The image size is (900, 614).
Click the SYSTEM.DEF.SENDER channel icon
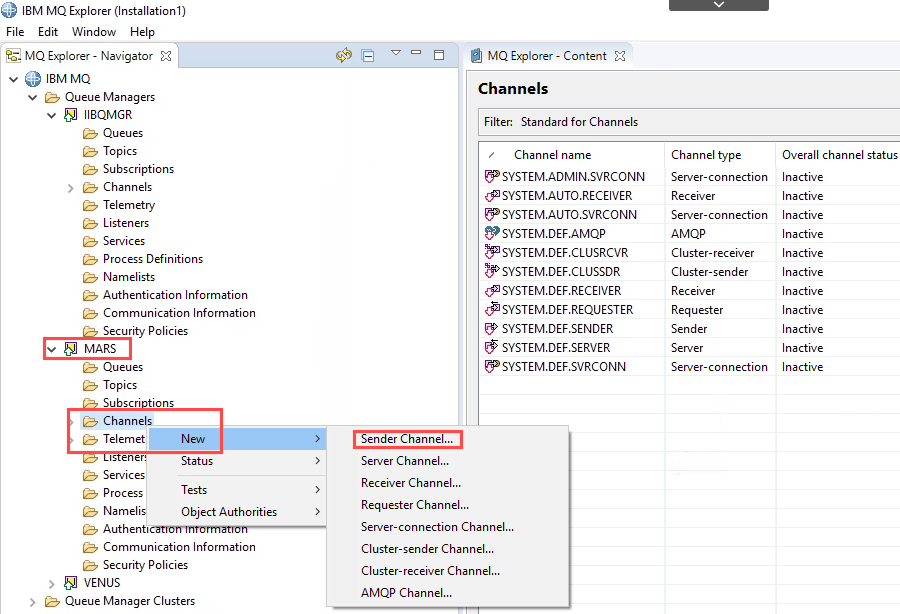492,329
